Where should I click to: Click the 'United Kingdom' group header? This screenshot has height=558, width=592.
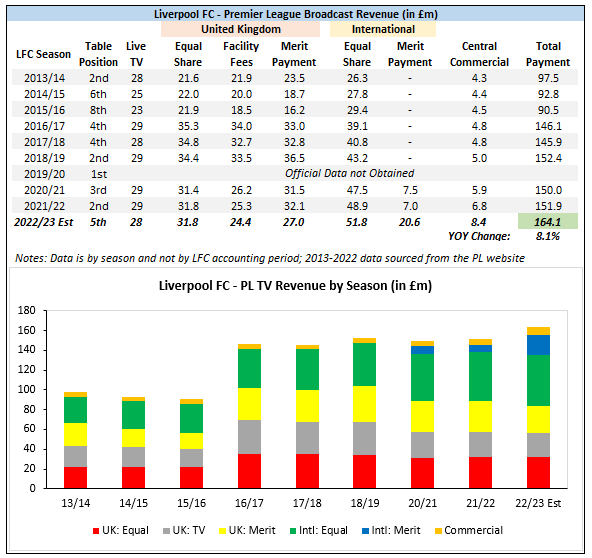click(240, 29)
